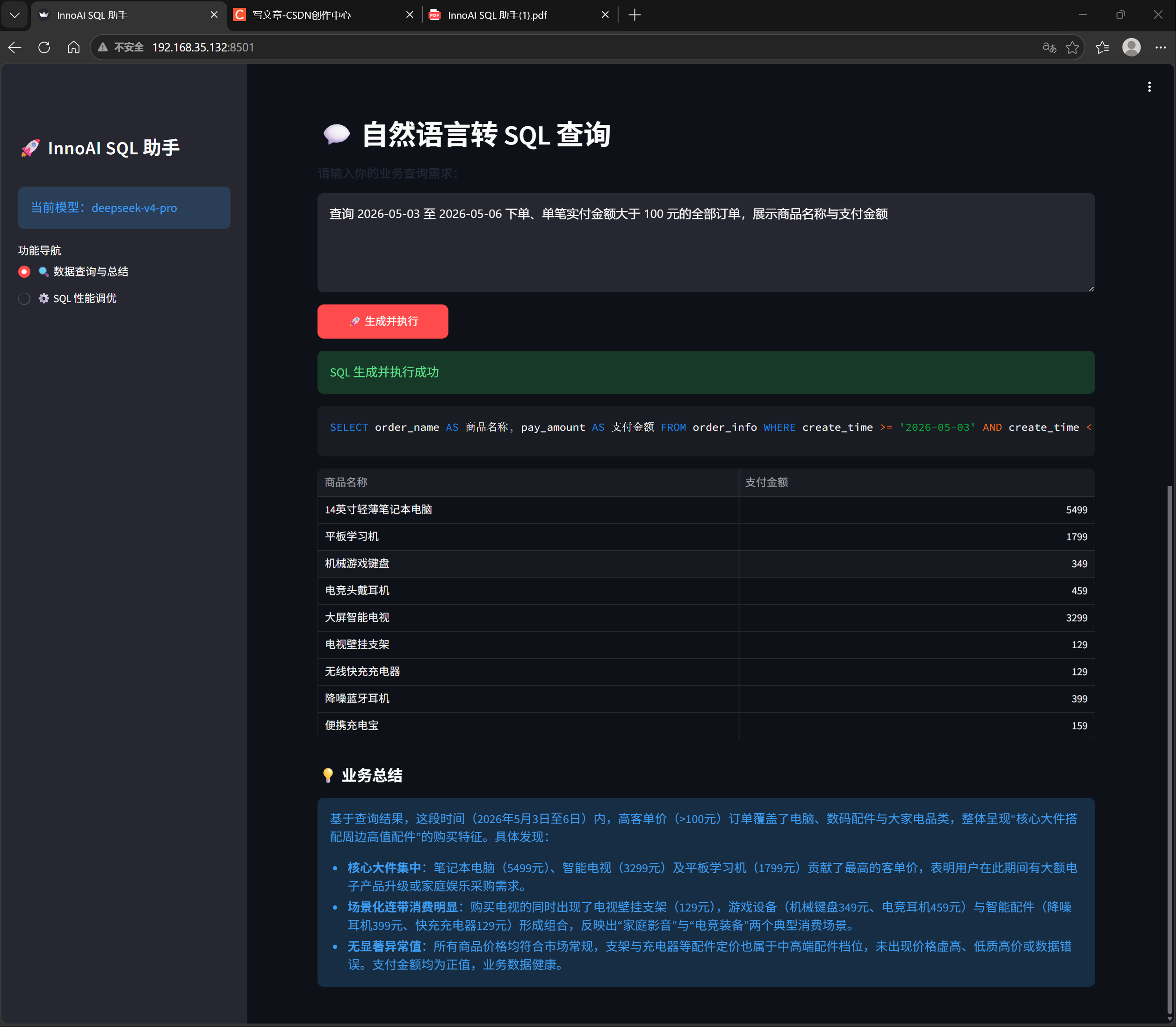
Task: Click the 3299 payment amount cell
Action: [917, 617]
